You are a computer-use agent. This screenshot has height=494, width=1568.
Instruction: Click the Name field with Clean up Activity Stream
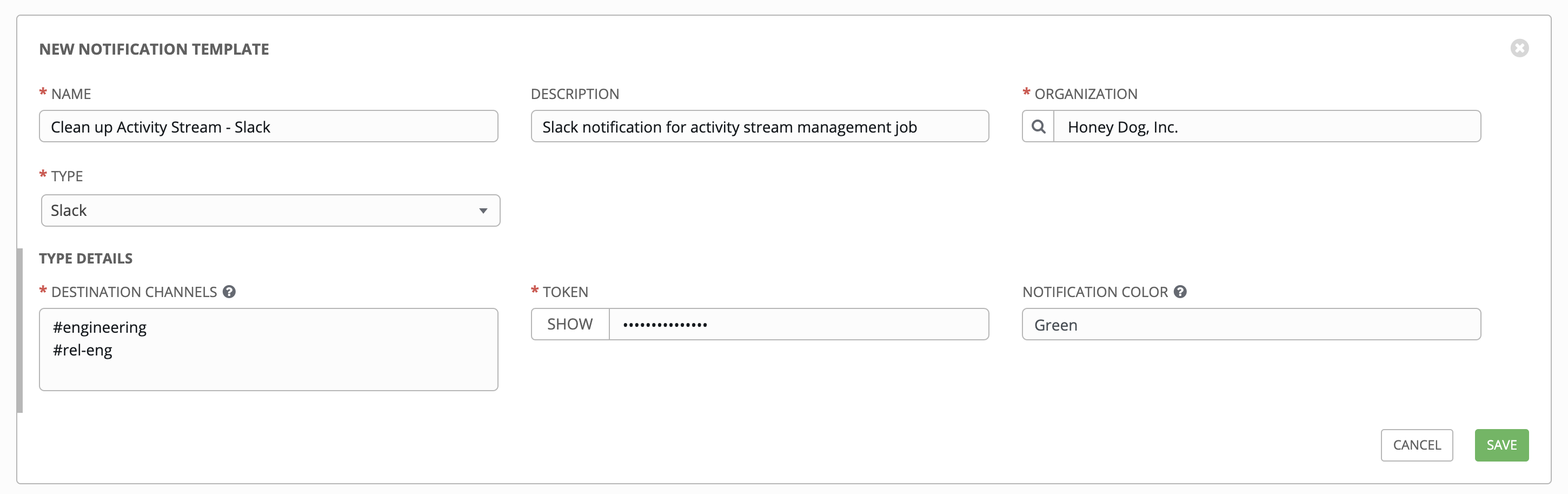pos(268,127)
